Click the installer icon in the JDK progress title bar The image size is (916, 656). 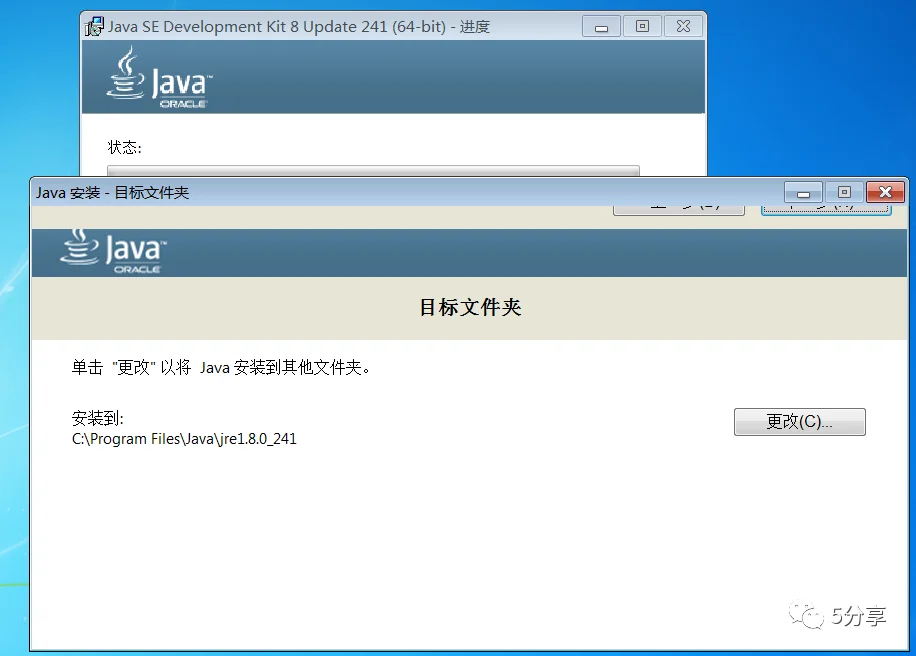coord(94,26)
